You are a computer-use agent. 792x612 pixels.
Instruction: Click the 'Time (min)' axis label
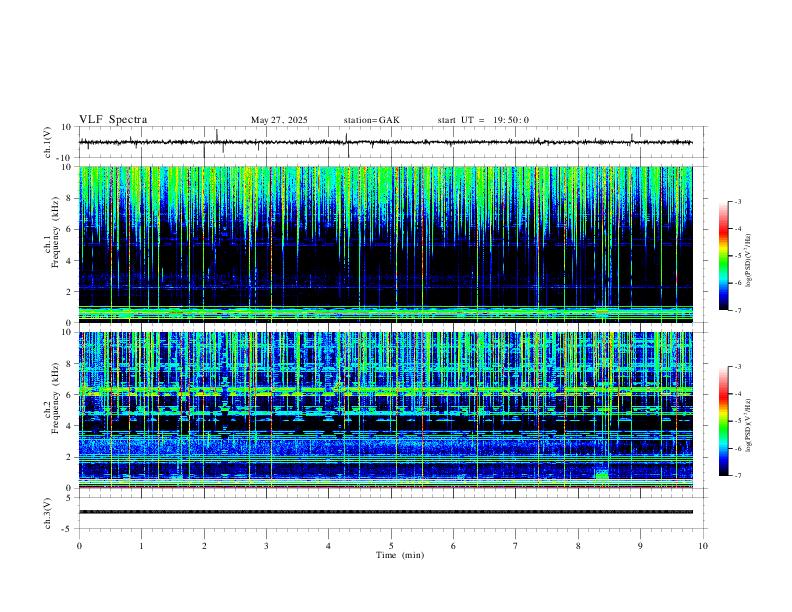pyautogui.click(x=400, y=555)
